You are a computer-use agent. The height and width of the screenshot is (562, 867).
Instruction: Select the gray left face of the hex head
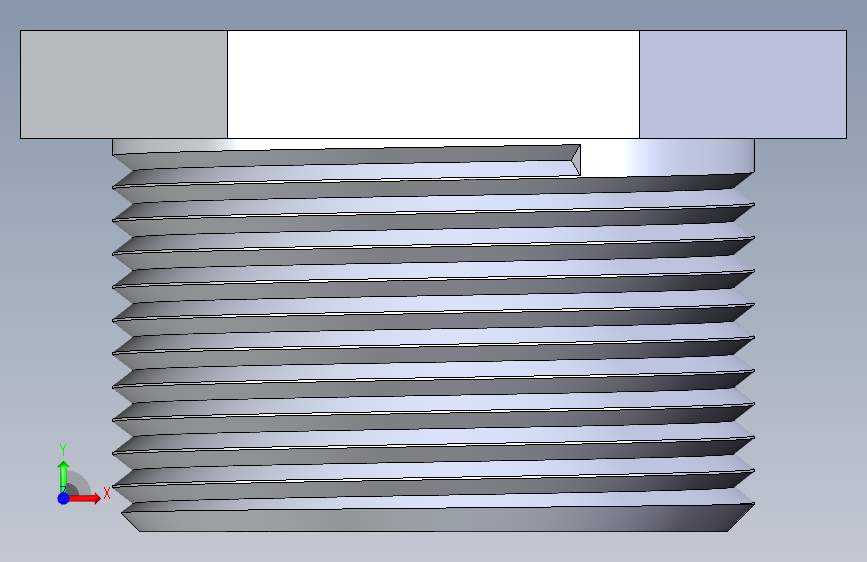[x=124, y=84]
